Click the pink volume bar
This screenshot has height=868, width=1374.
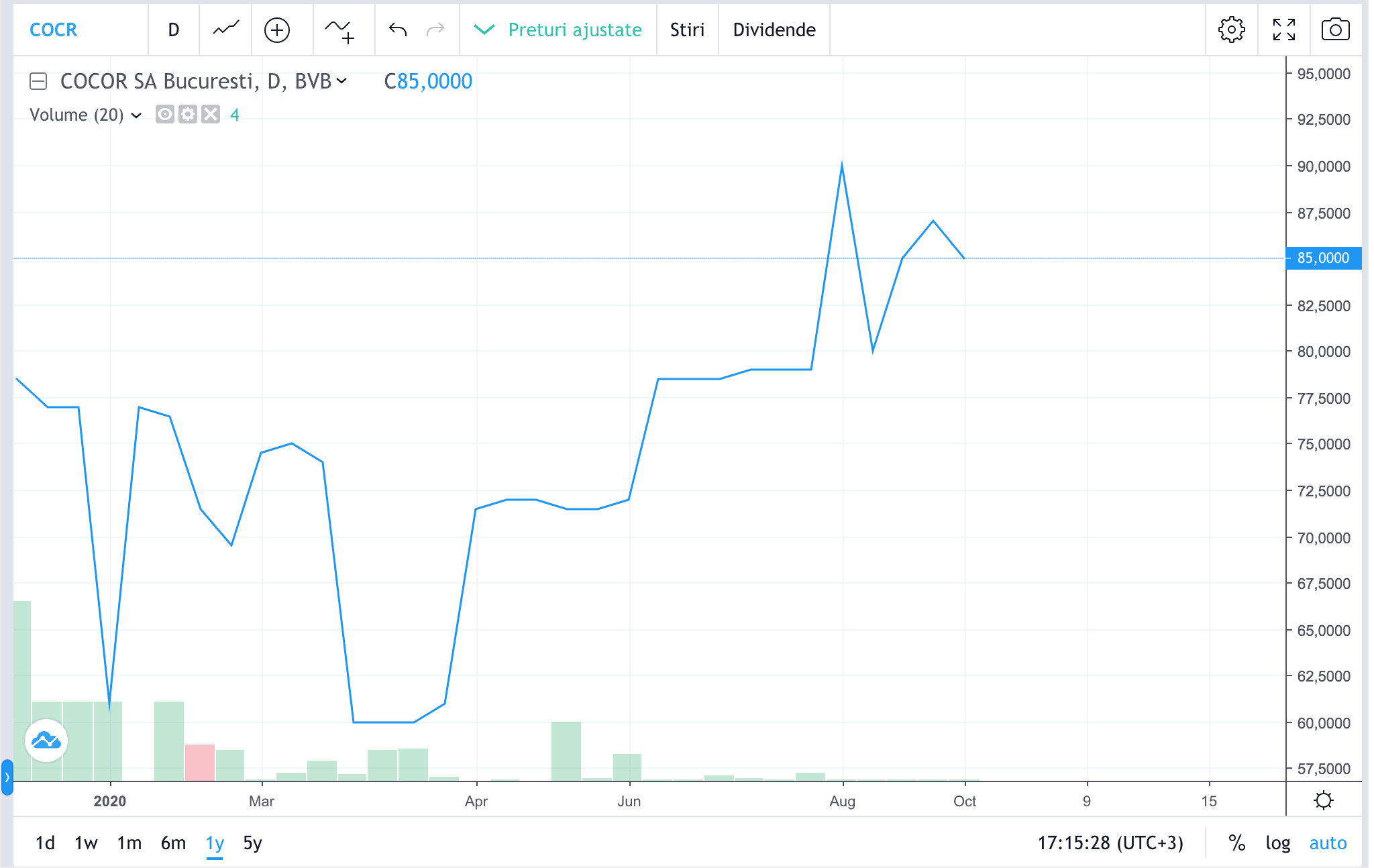[x=200, y=763]
